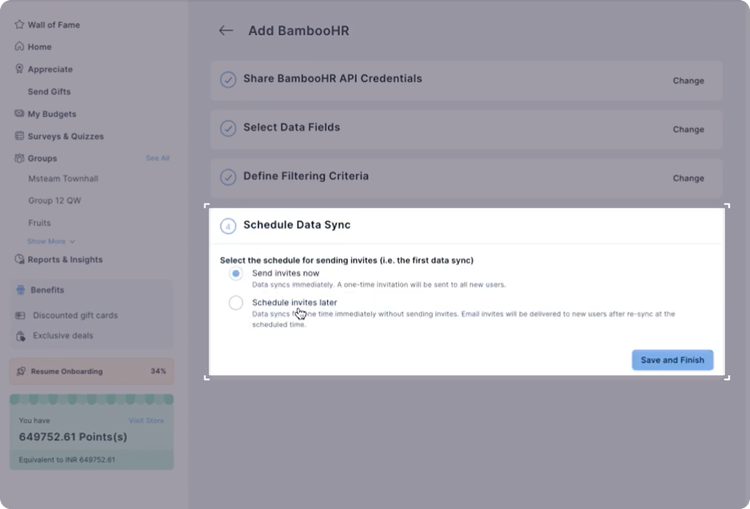This screenshot has height=509, width=750.
Task: Click the Visit Store link
Action: point(146,420)
